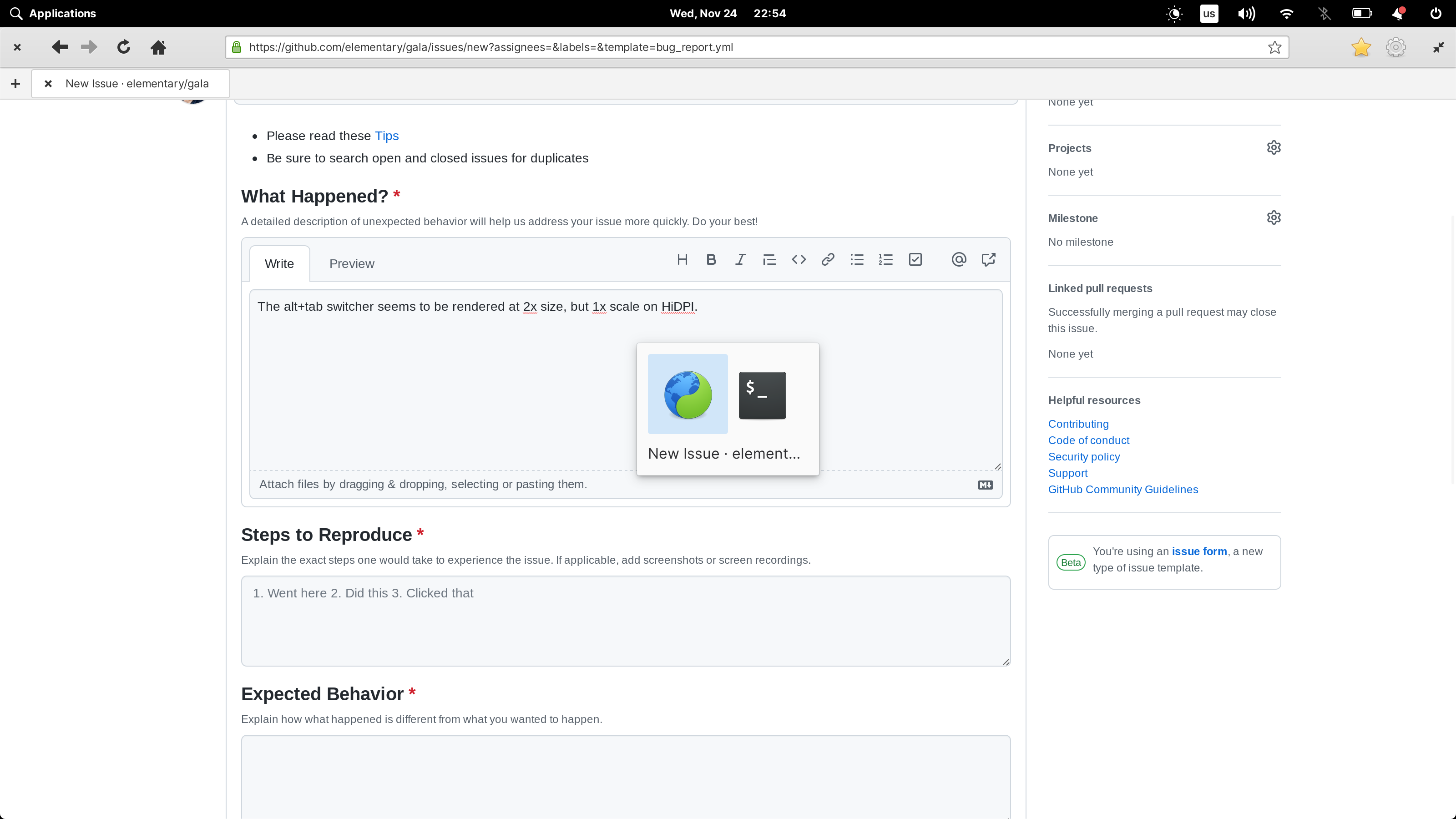Click the Steps to Reproduce text field

coord(625,621)
